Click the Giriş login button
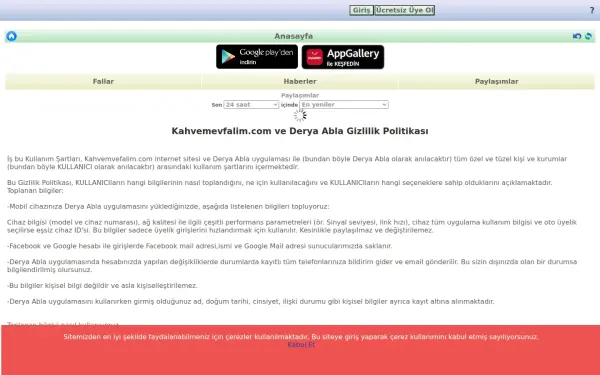 (x=361, y=10)
